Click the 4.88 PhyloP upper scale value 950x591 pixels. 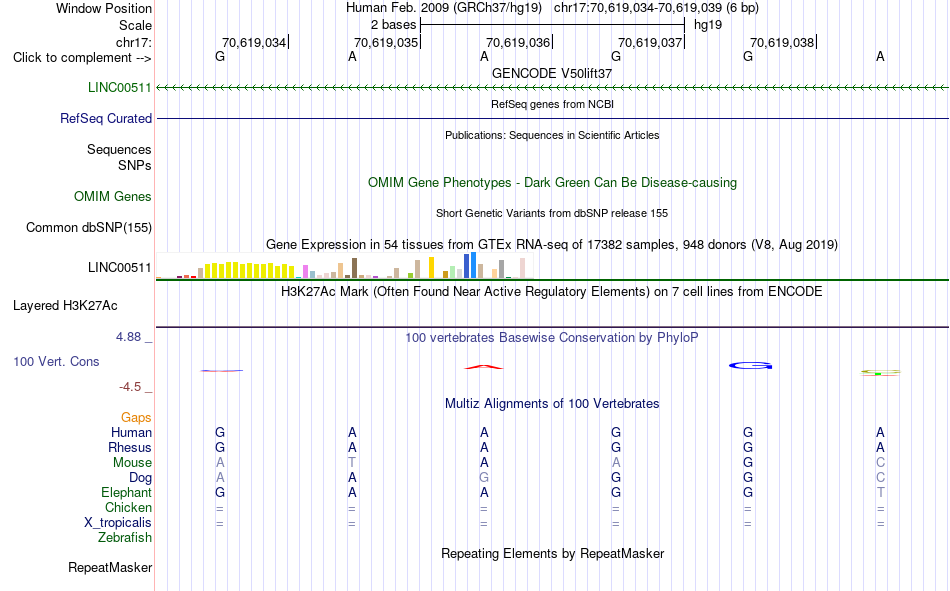pos(128,337)
